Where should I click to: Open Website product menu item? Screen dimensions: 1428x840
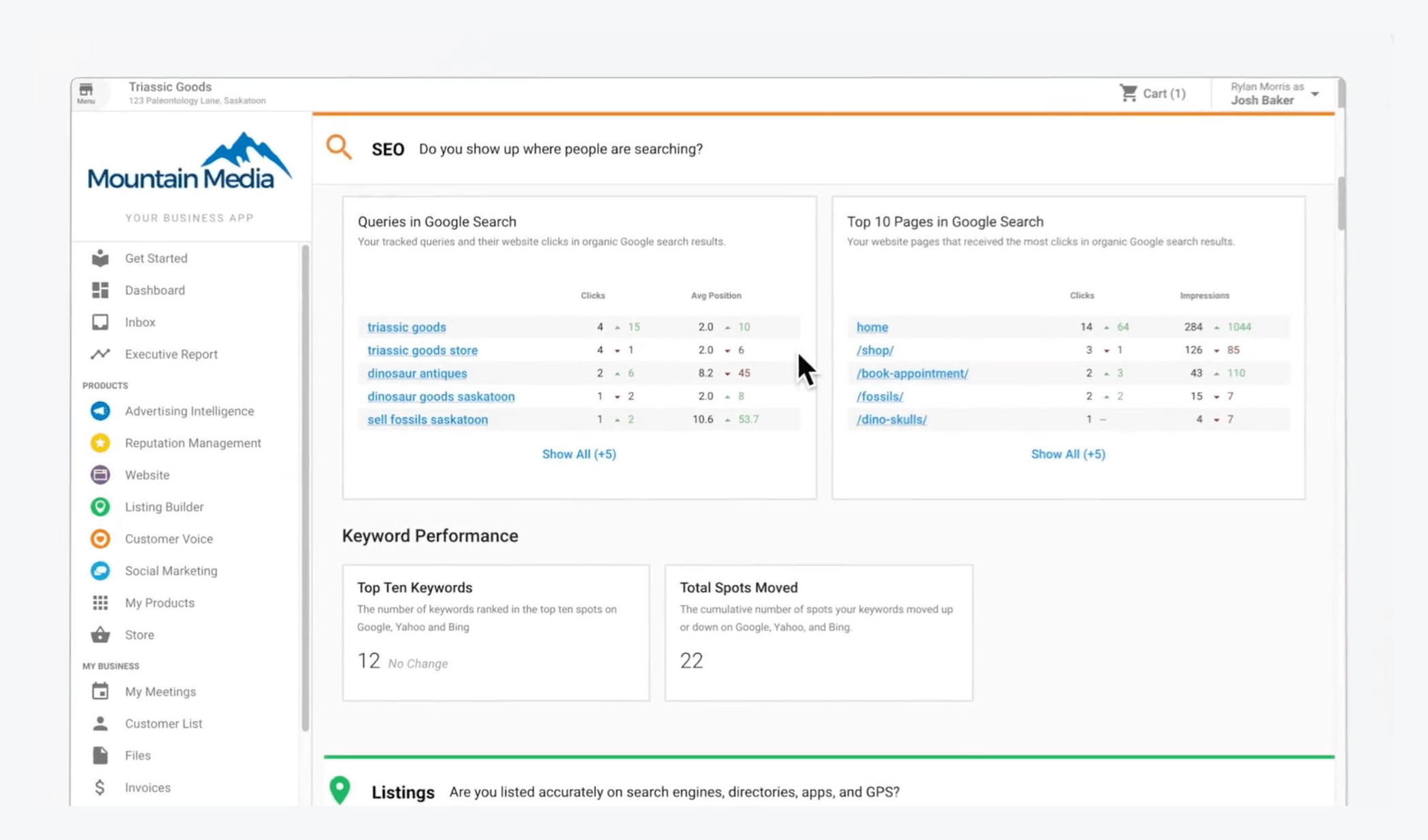point(147,475)
